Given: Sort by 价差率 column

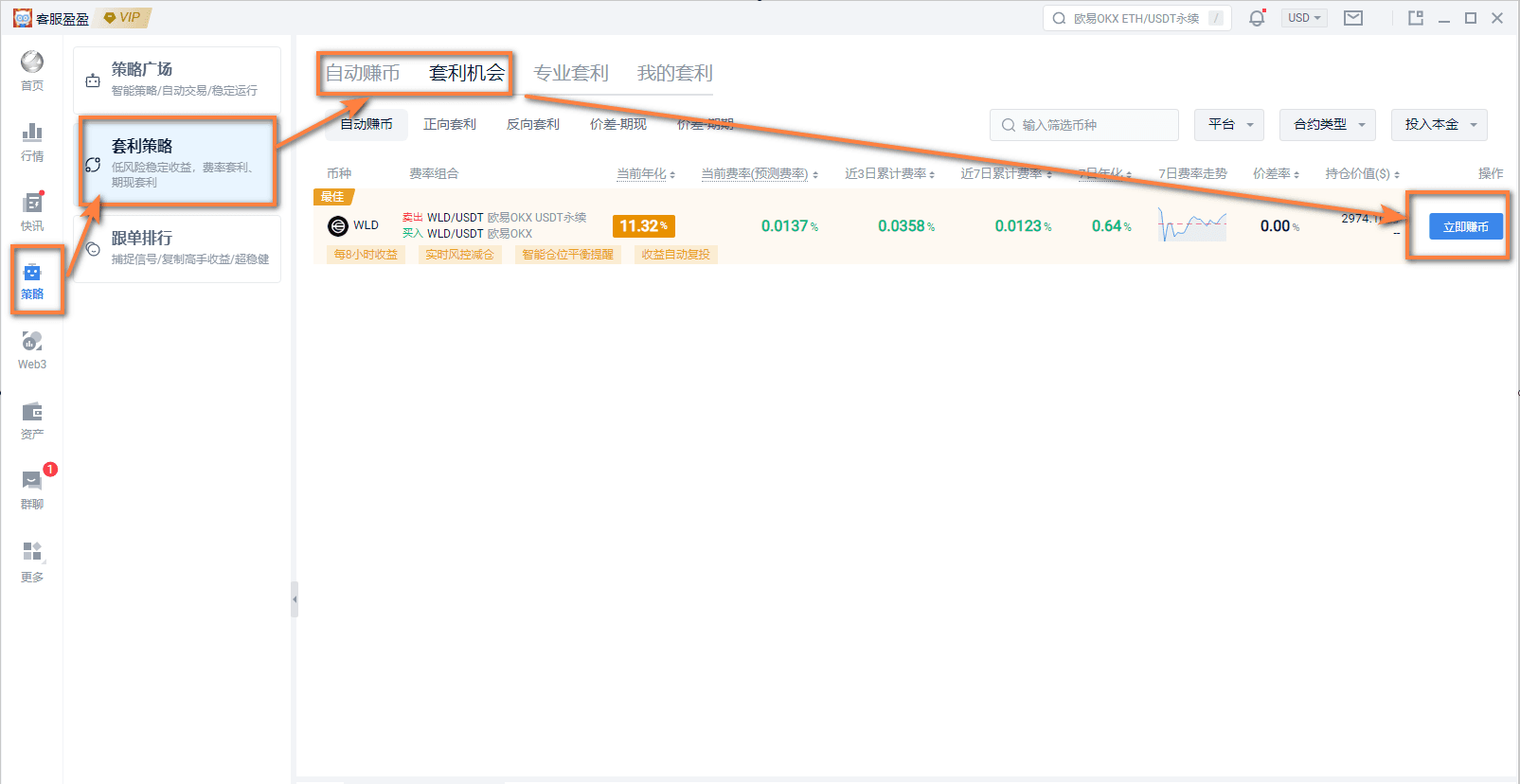Looking at the screenshot, I should pyautogui.click(x=1276, y=173).
